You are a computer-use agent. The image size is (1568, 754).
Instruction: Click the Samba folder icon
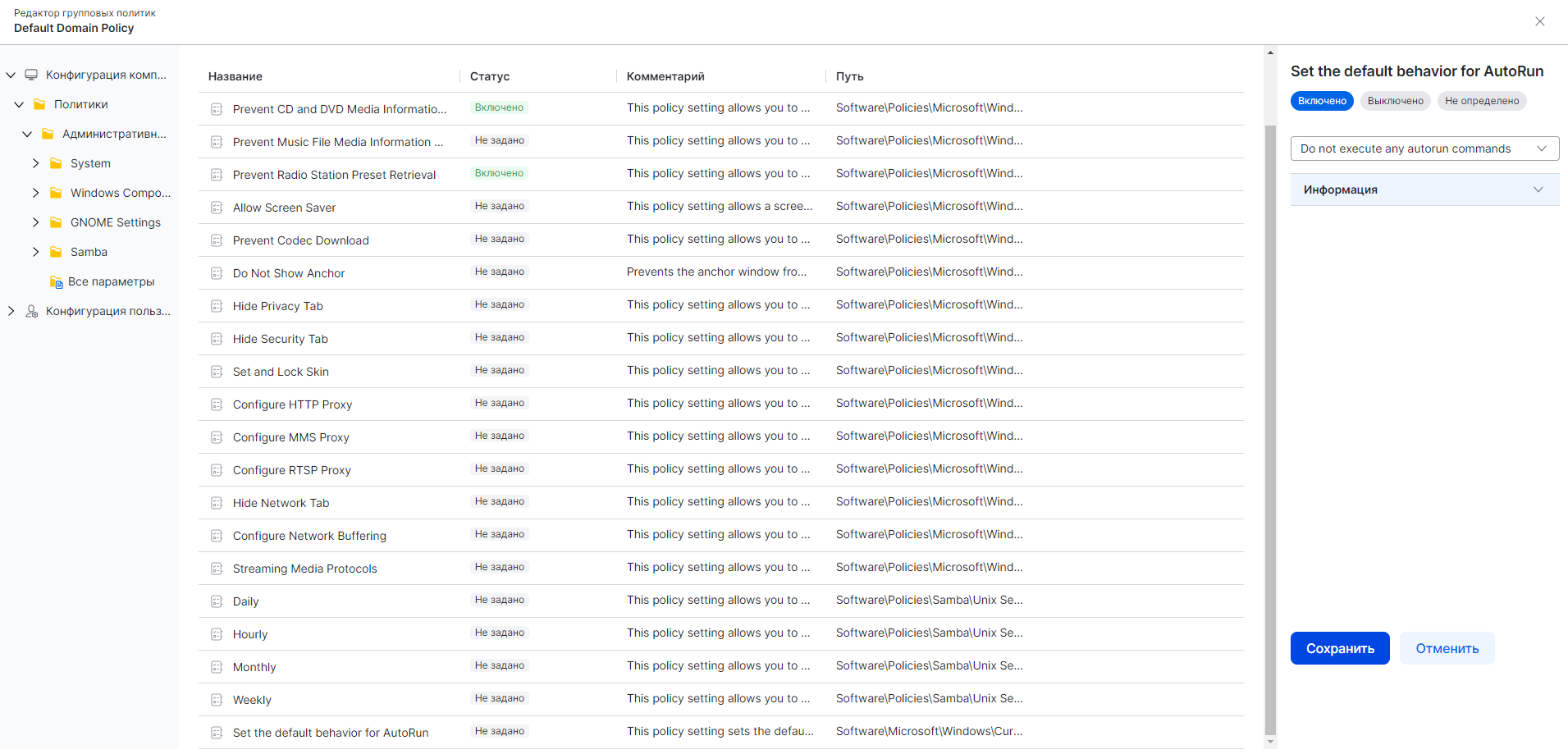(56, 252)
